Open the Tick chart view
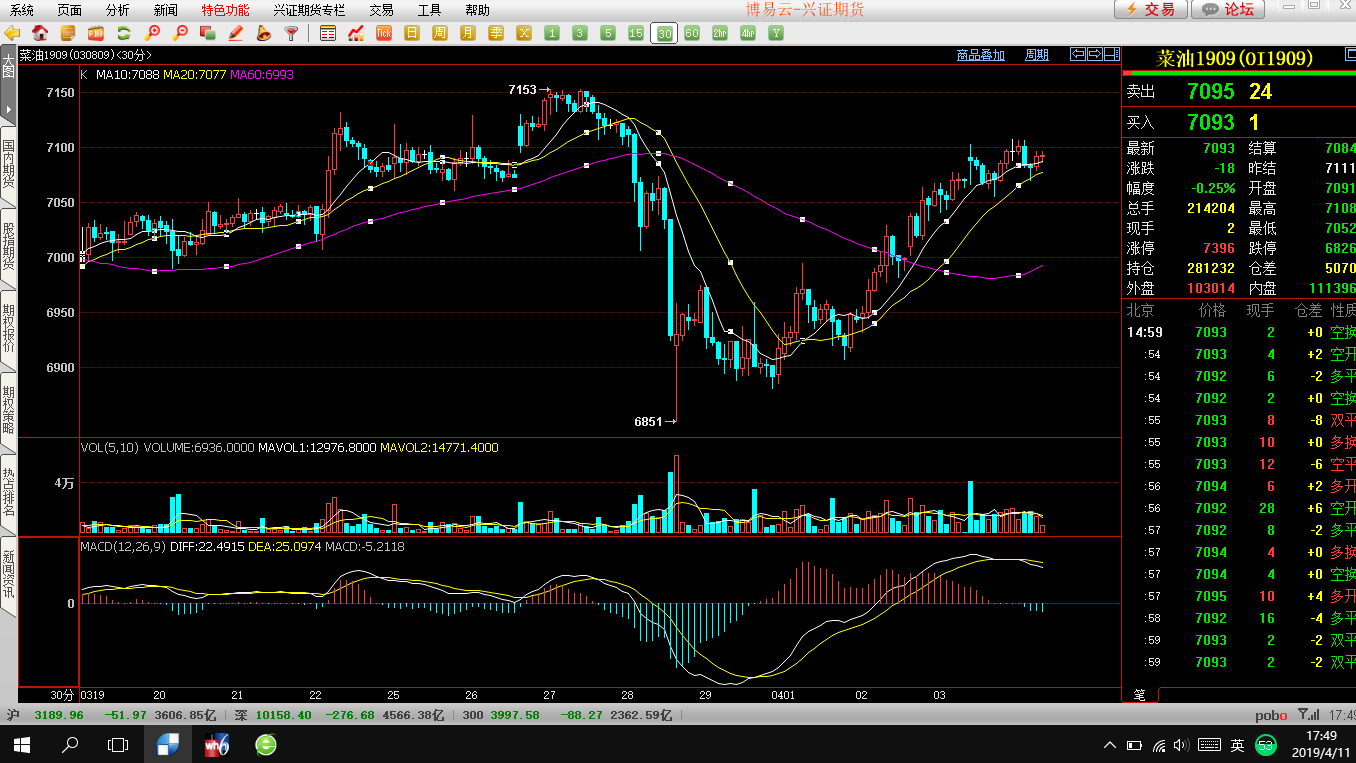1356x763 pixels. [383, 33]
